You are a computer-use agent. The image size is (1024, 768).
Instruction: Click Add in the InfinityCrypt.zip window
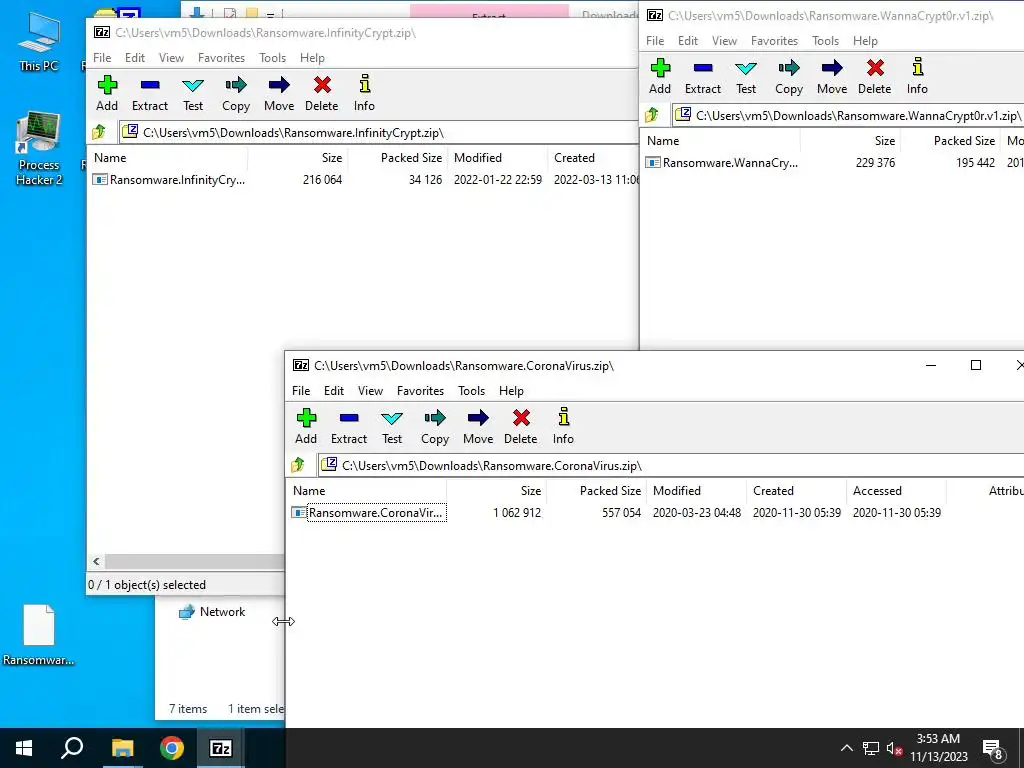107,93
